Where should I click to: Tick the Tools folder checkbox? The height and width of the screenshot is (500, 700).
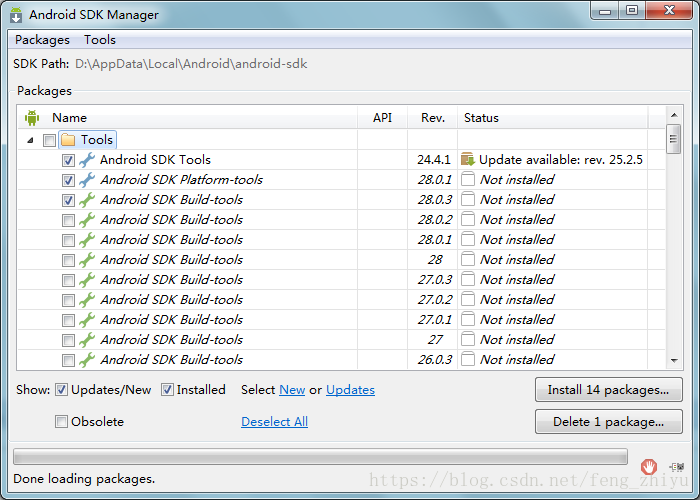point(49,140)
